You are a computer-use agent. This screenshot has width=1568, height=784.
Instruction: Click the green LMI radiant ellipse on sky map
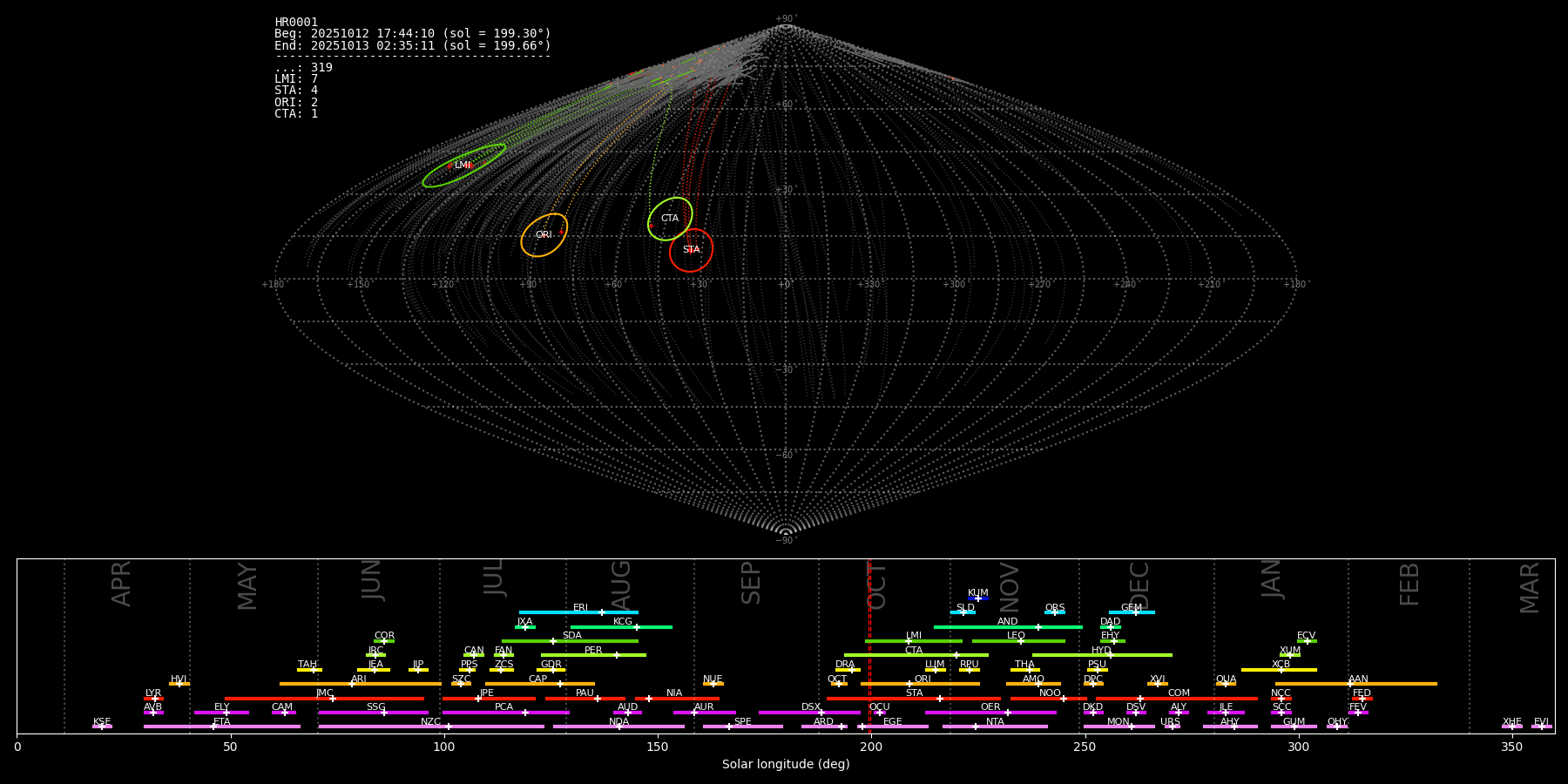(463, 166)
